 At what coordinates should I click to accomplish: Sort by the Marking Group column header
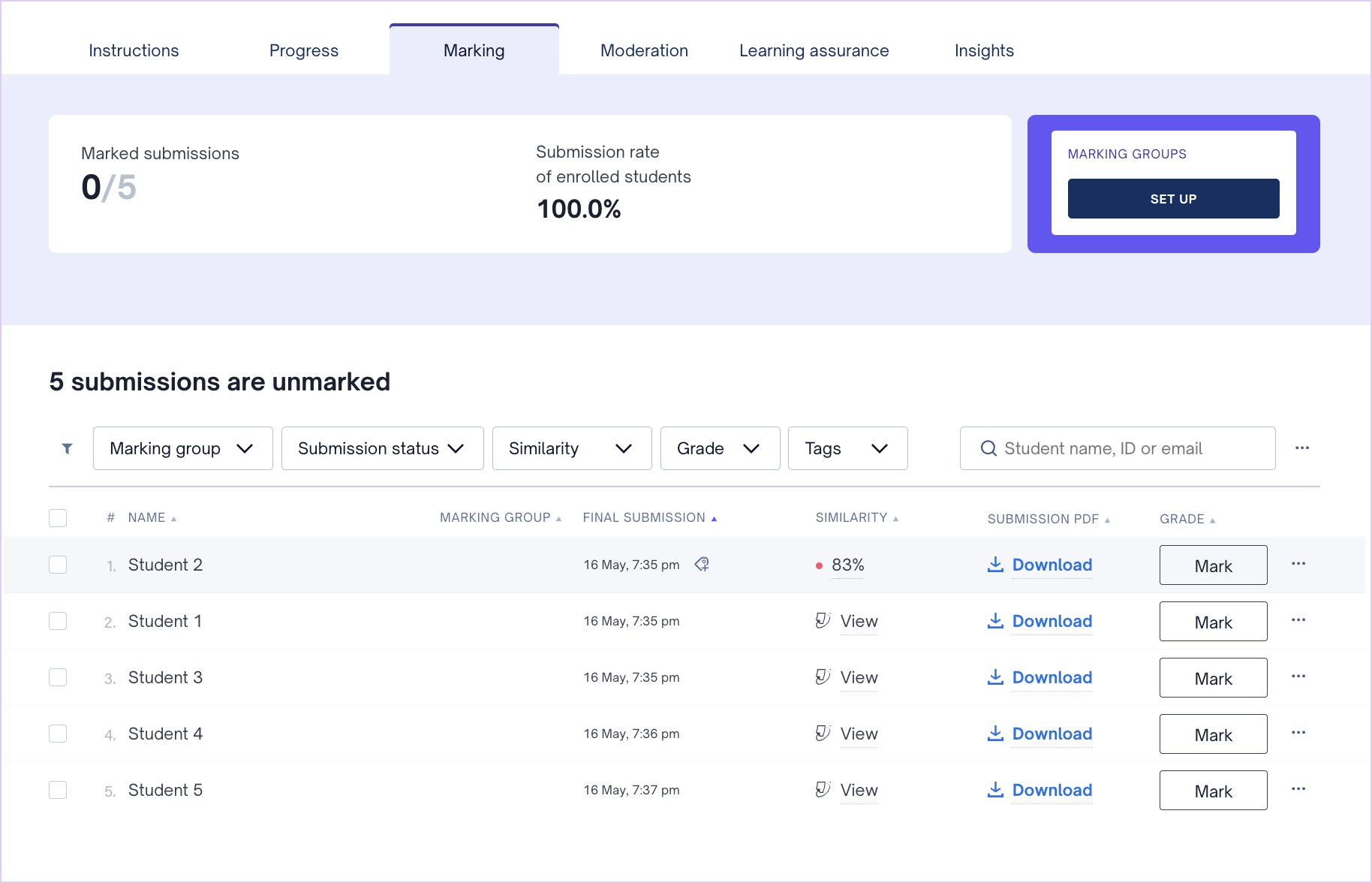501,518
